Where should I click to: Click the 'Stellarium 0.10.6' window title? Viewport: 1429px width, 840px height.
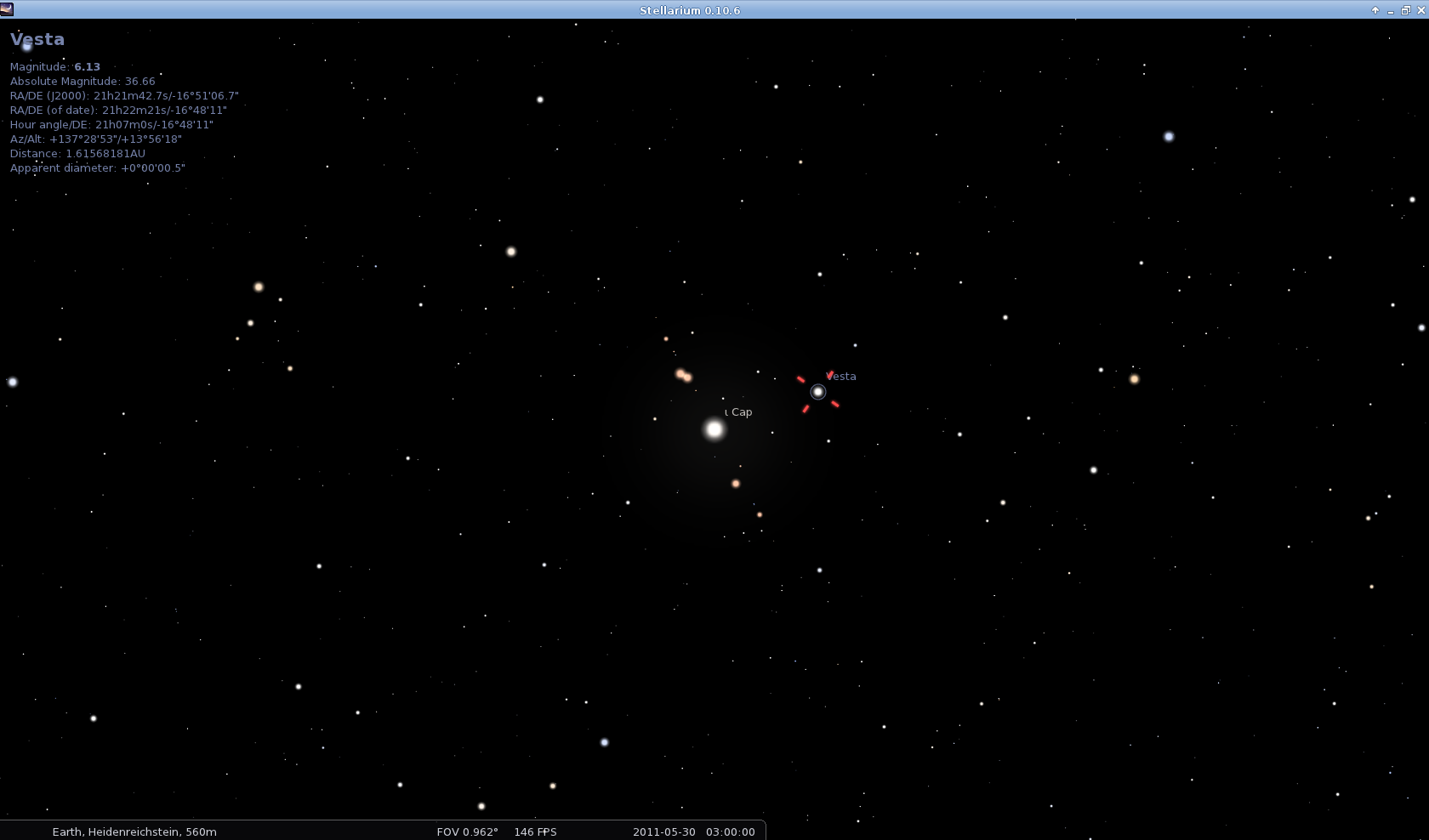click(690, 10)
